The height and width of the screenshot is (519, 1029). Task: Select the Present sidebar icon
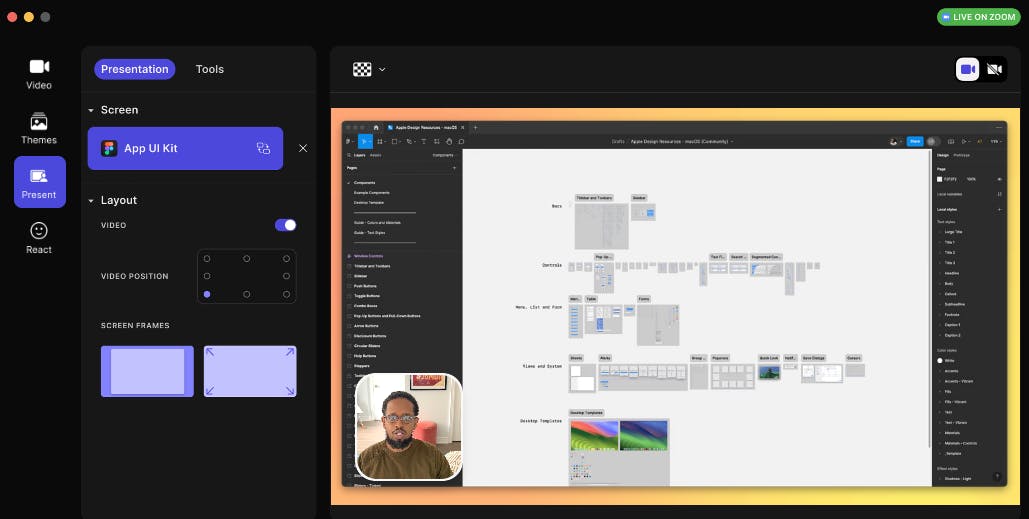tap(39, 182)
